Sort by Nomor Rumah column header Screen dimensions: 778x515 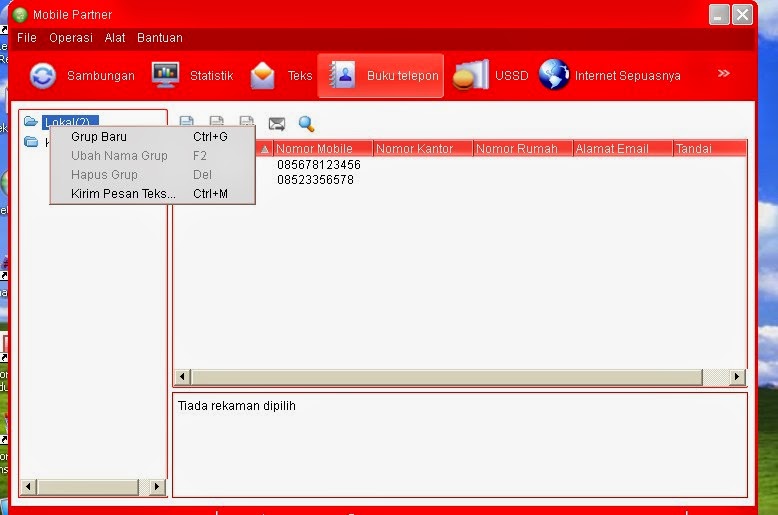tap(523, 148)
